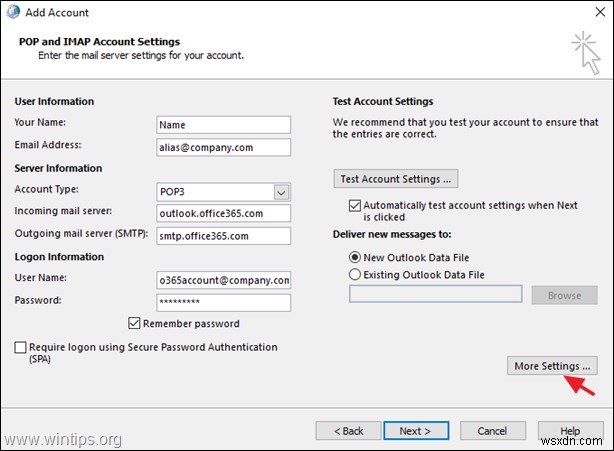Click the Incoming mail server field
This screenshot has width=614, height=451.
(x=223, y=213)
